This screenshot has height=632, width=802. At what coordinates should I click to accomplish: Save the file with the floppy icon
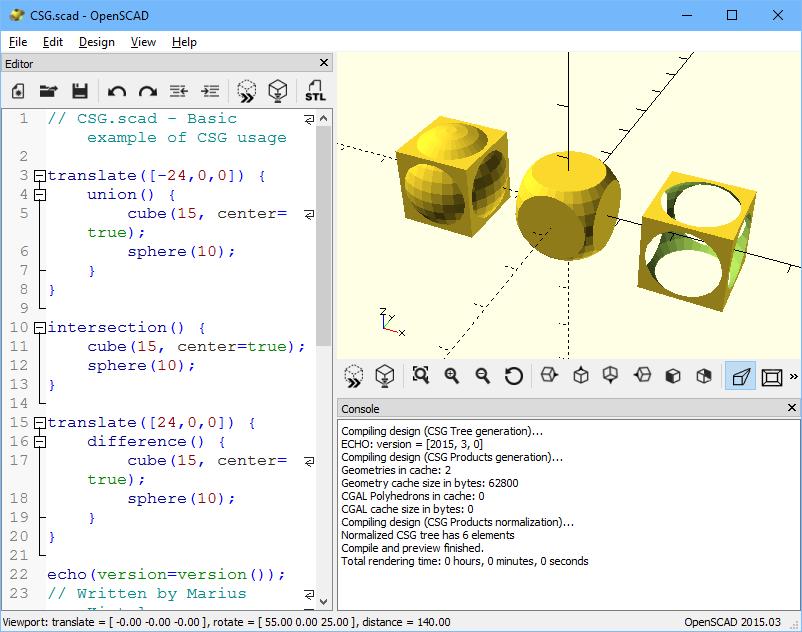point(80,91)
